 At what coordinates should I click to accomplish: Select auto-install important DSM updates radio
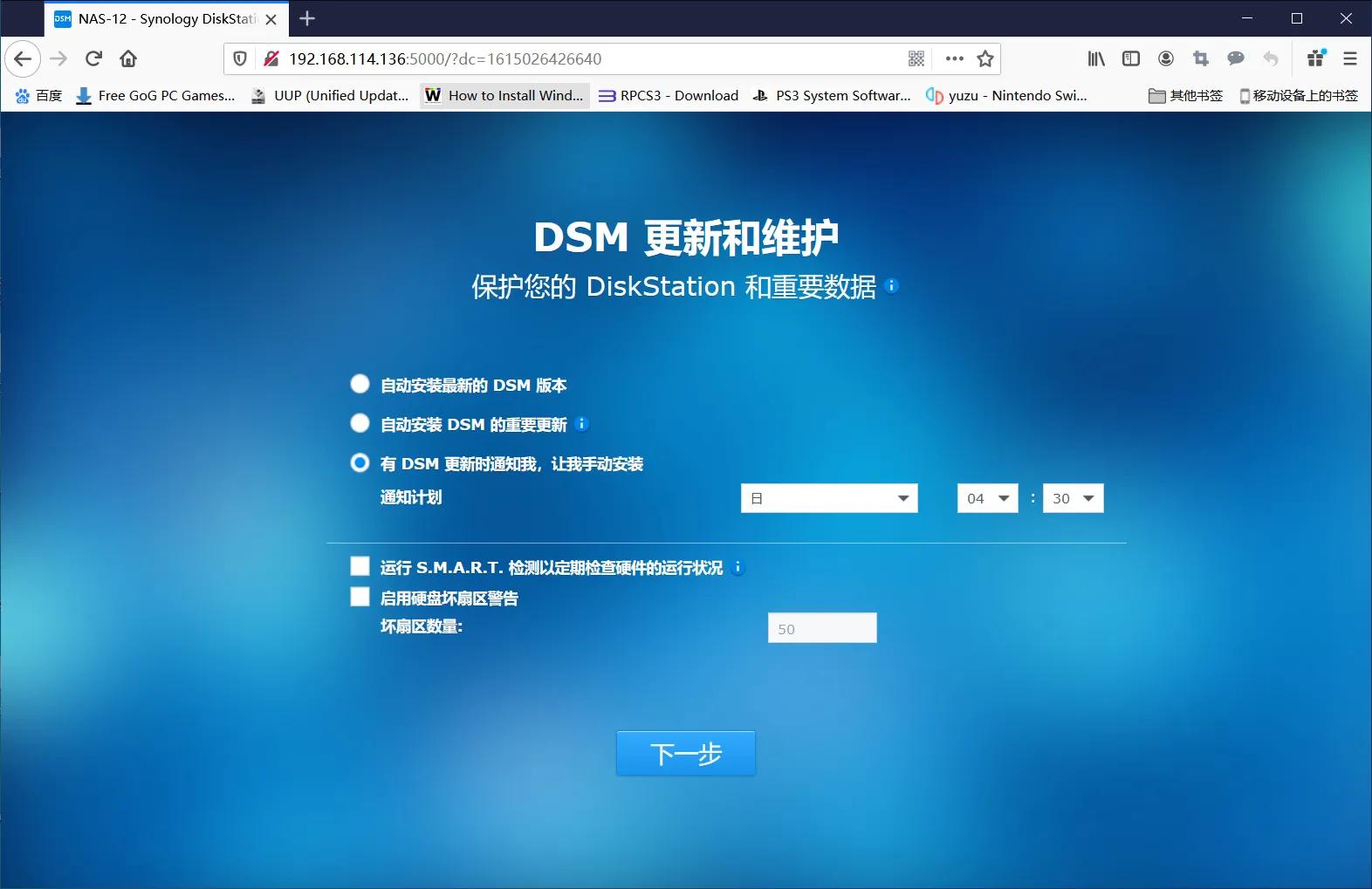[x=360, y=423]
